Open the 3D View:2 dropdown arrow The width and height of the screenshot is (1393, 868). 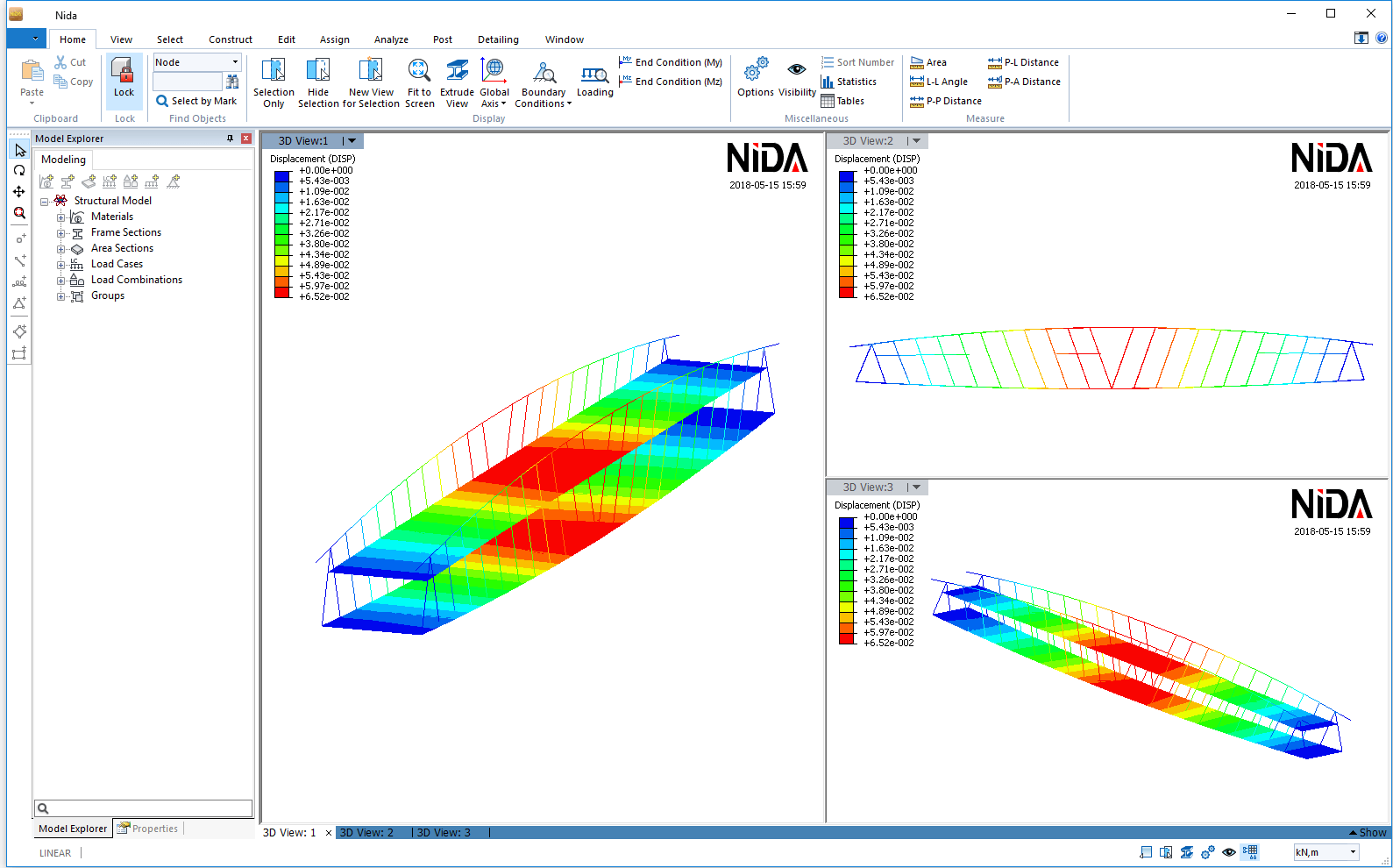[916, 141]
